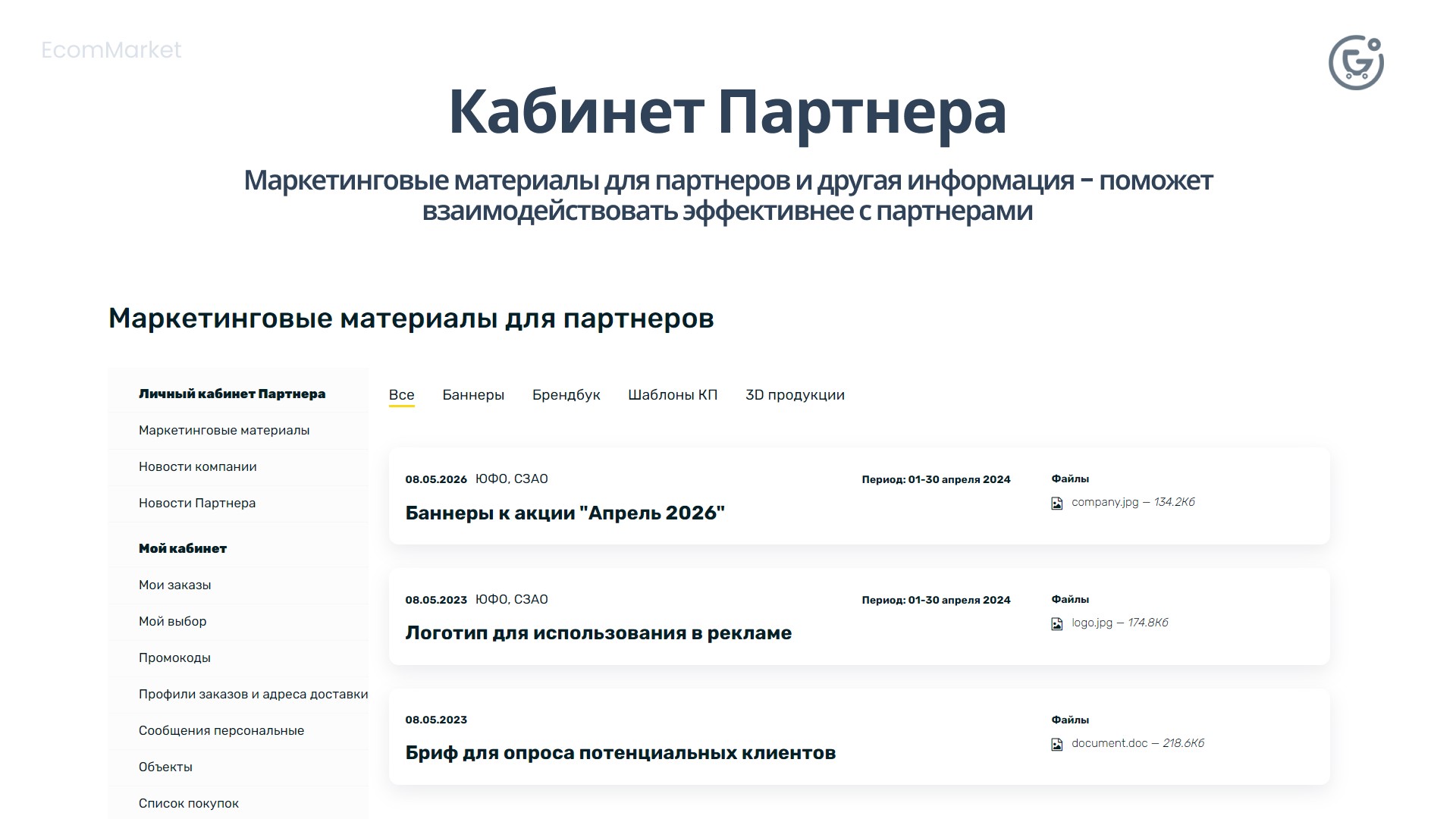Open Мои заказы page
This screenshot has width=1456, height=819.
(176, 585)
